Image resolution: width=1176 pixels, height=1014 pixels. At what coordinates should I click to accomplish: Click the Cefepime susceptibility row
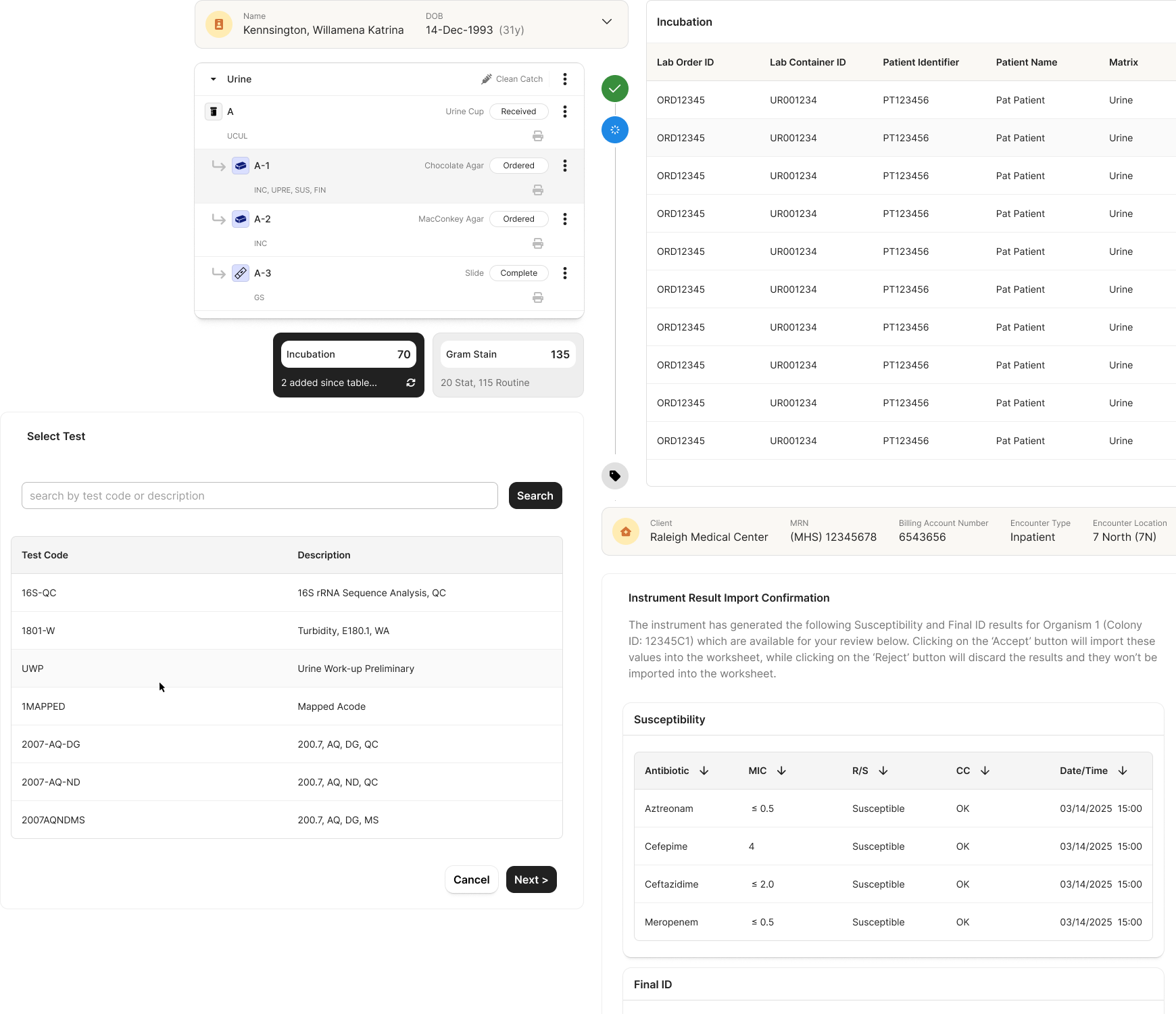(893, 846)
